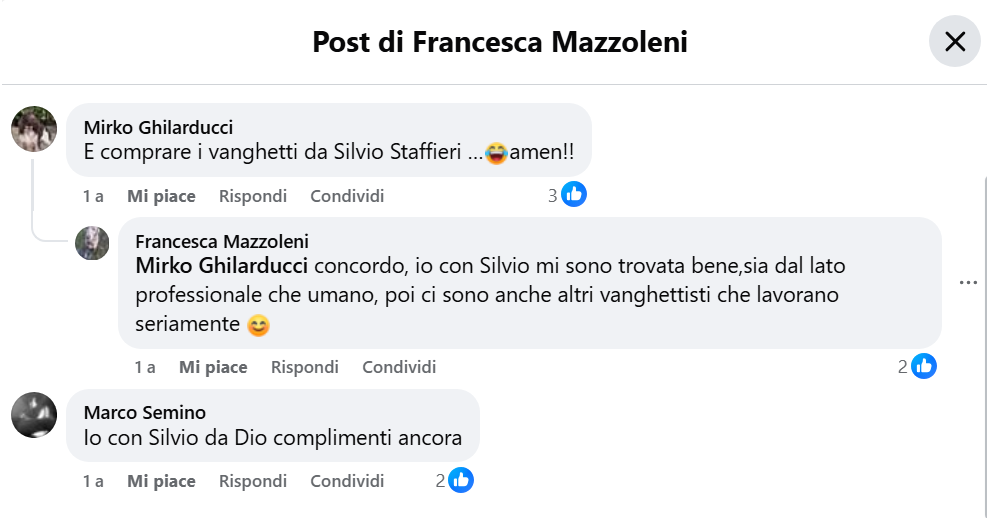Open Francesca Mazzoleni's reply avatar
The image size is (987, 518).
(x=92, y=243)
